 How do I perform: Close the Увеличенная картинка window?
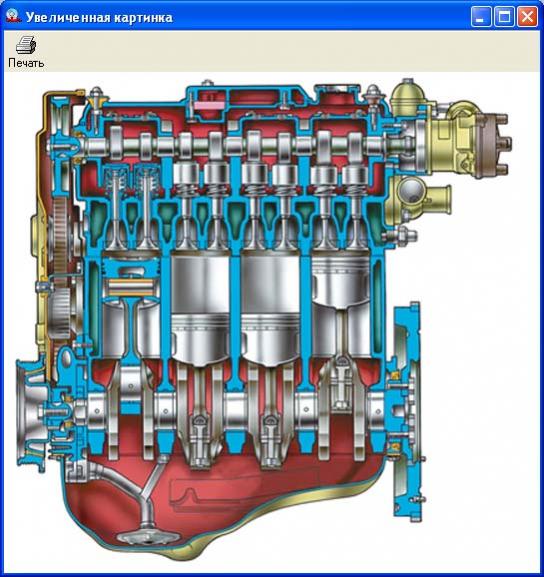click(527, 17)
